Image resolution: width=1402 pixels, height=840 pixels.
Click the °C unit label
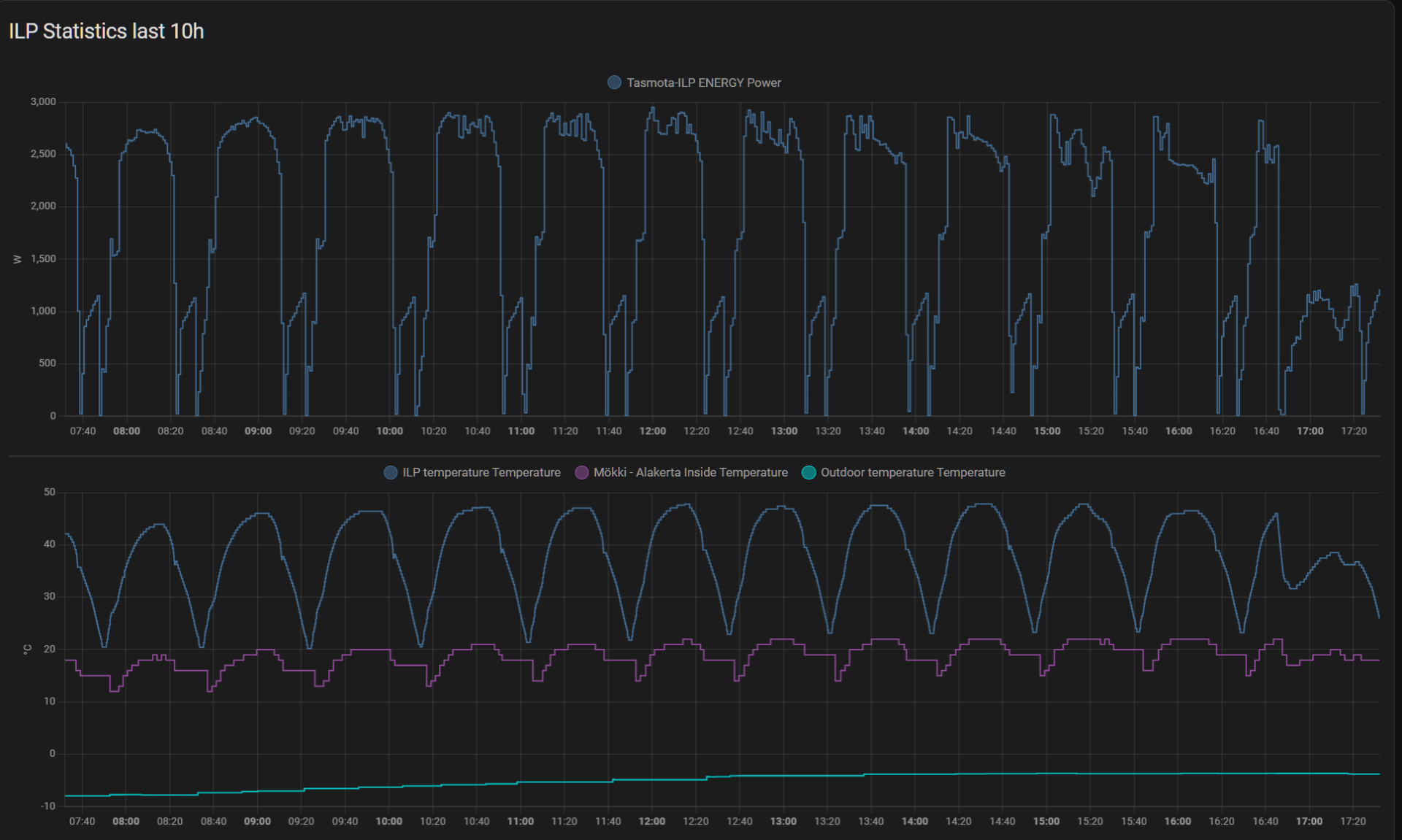coord(27,649)
